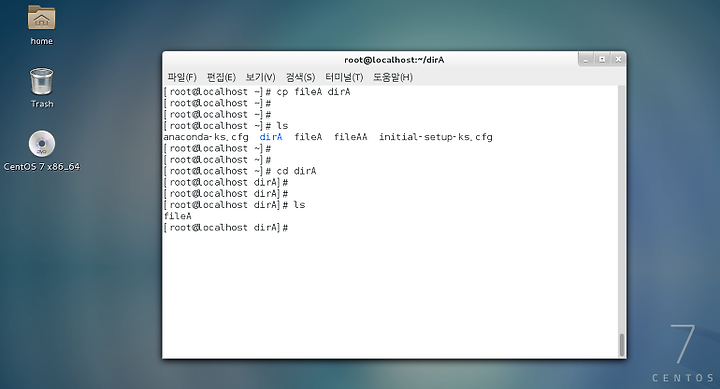
Task: Open the 검색(S) menu in the terminal
Action: click(x=300, y=77)
